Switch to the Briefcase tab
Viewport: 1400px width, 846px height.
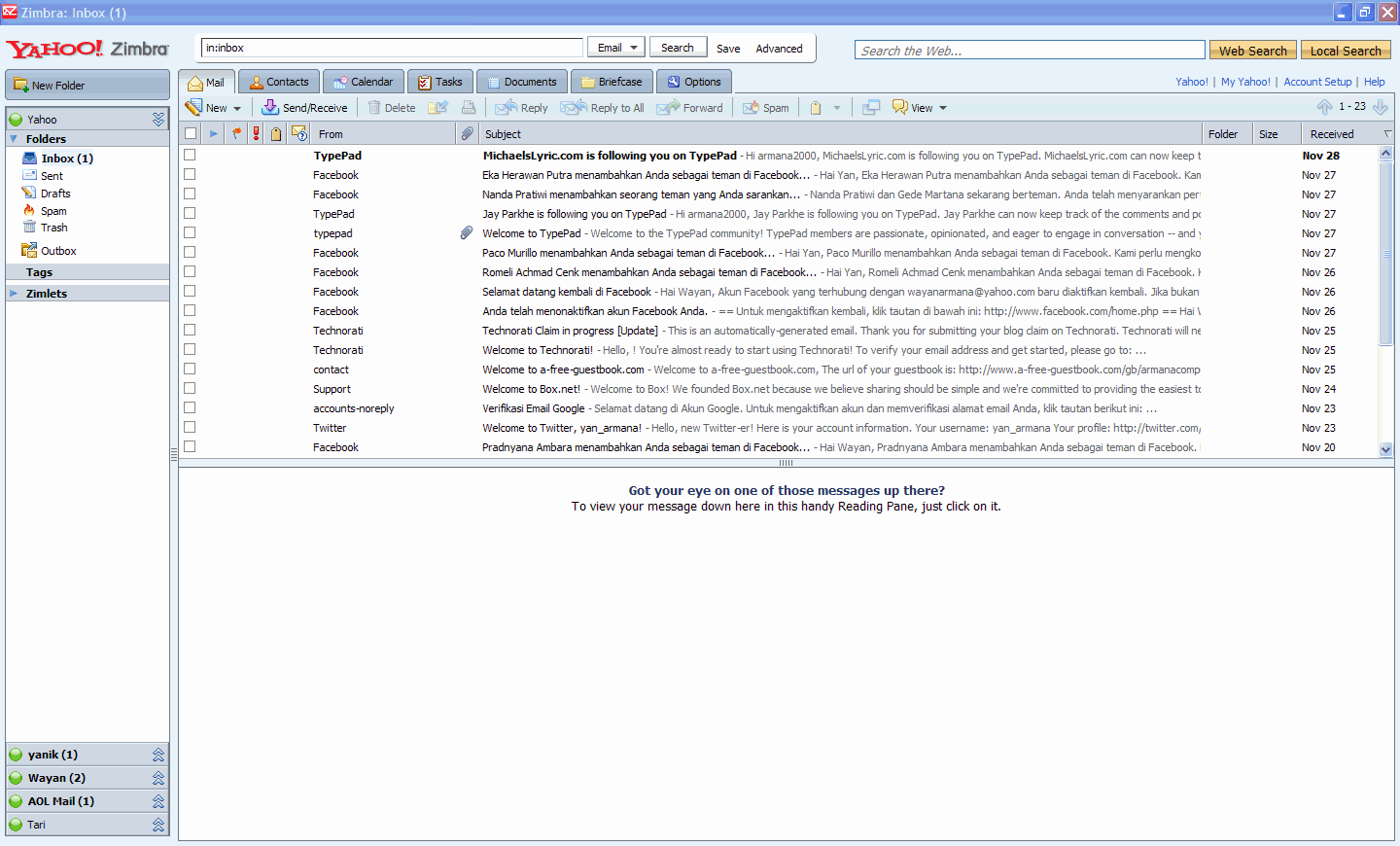[612, 82]
